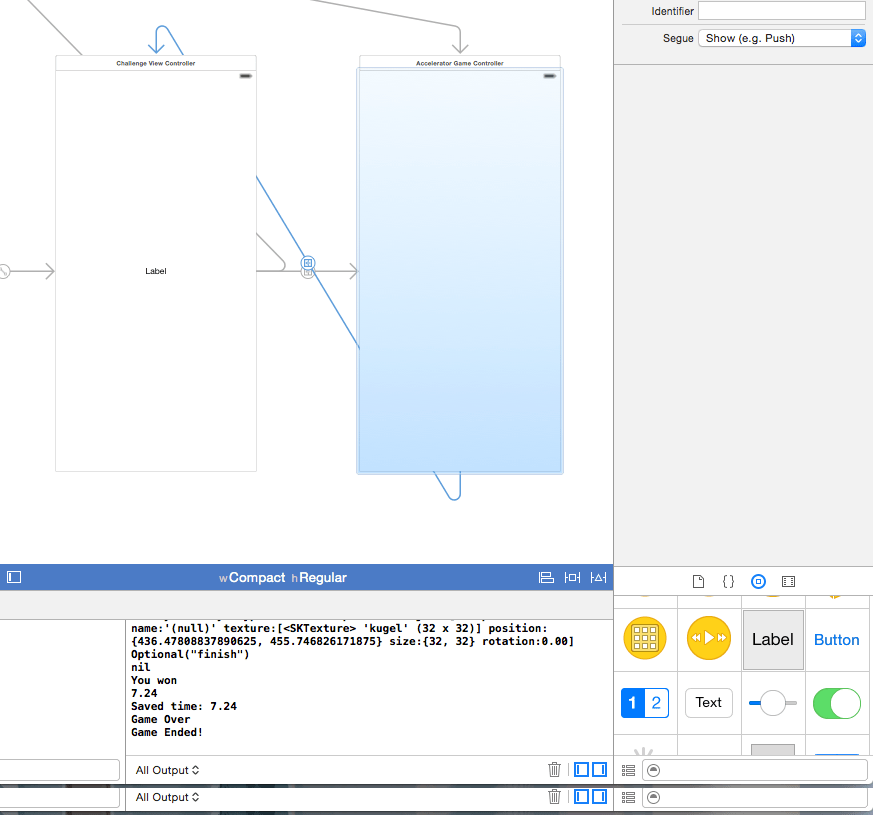The image size is (873, 815).
Task: Click the 'nil' console line
Action: 141,667
